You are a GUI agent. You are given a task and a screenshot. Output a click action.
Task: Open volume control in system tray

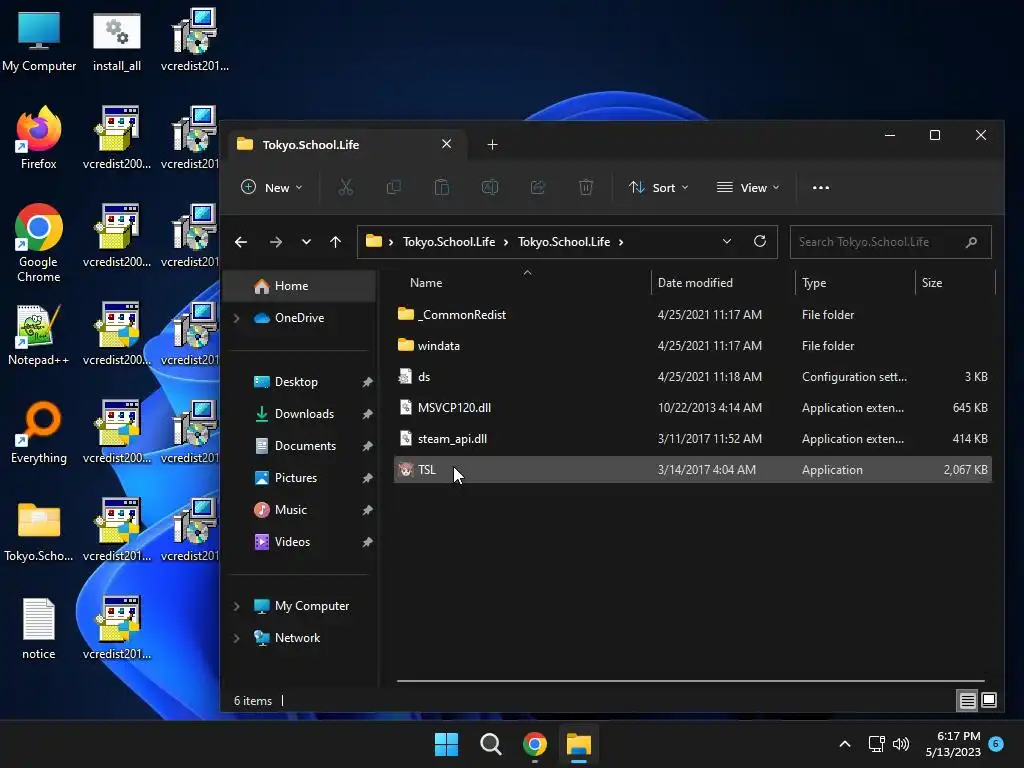click(901, 744)
